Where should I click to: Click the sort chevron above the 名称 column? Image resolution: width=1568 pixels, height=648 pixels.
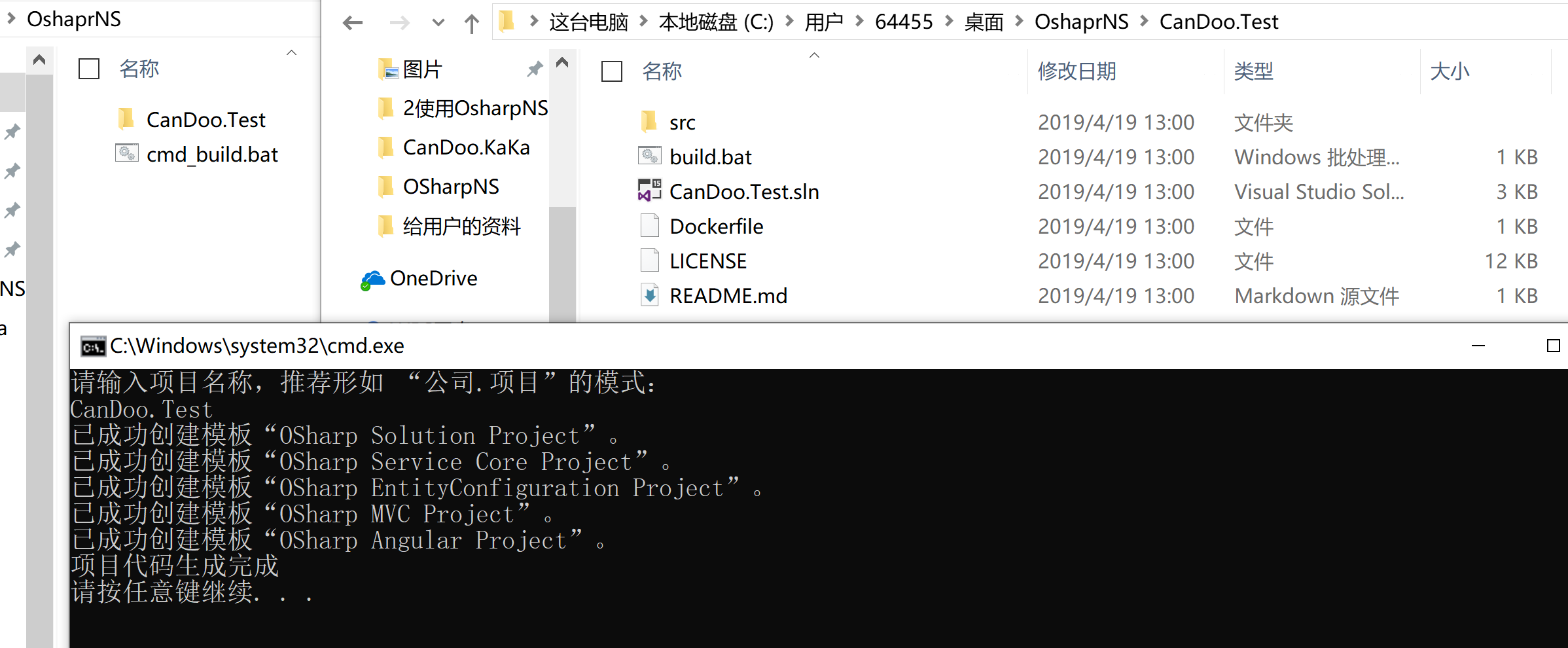coord(815,56)
